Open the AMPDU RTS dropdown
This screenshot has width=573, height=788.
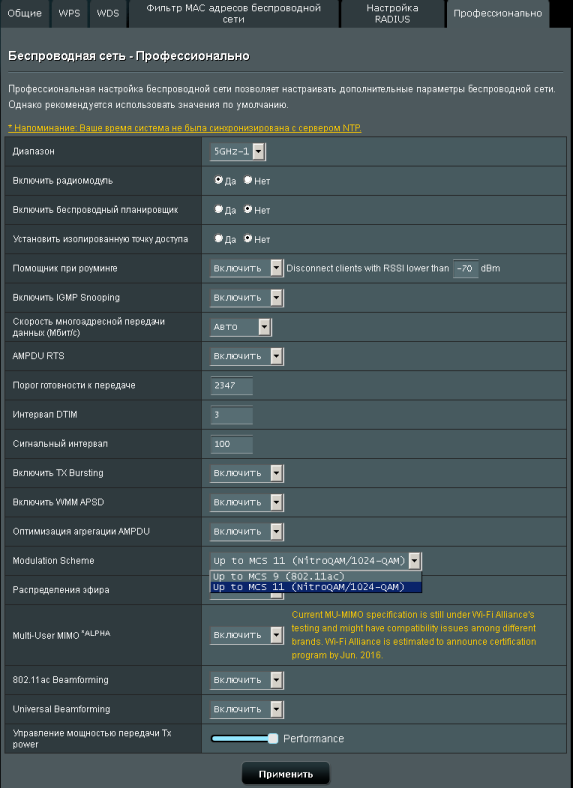point(247,356)
